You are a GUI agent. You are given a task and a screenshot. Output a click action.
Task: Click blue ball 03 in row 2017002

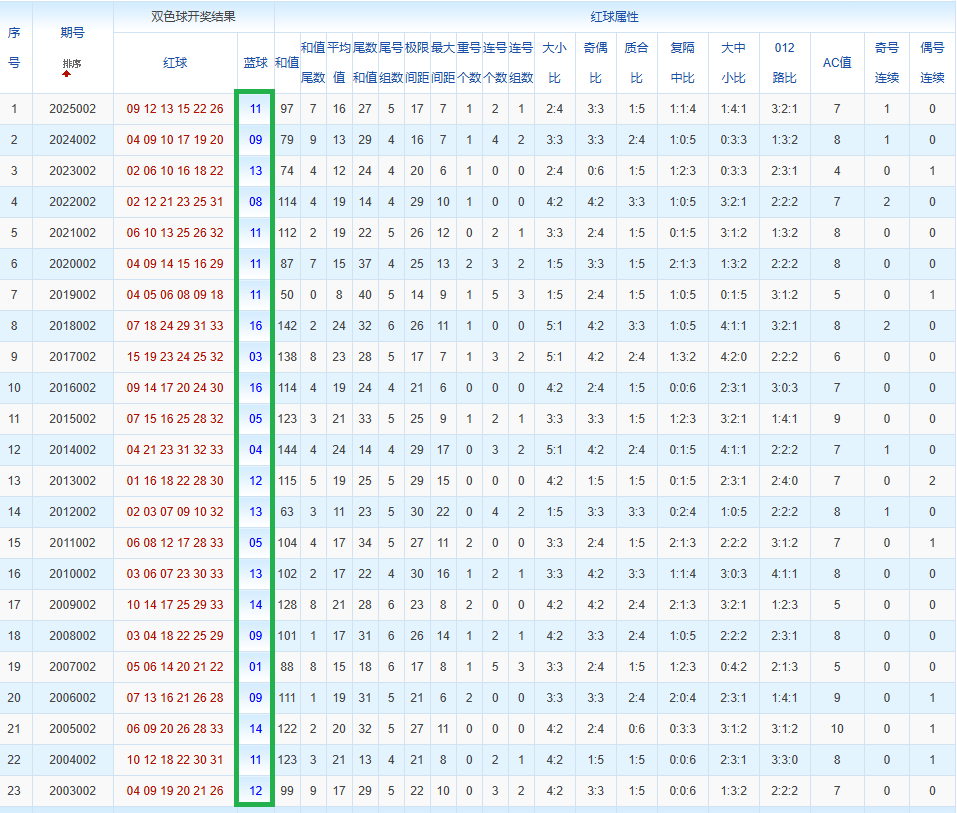(x=256, y=357)
